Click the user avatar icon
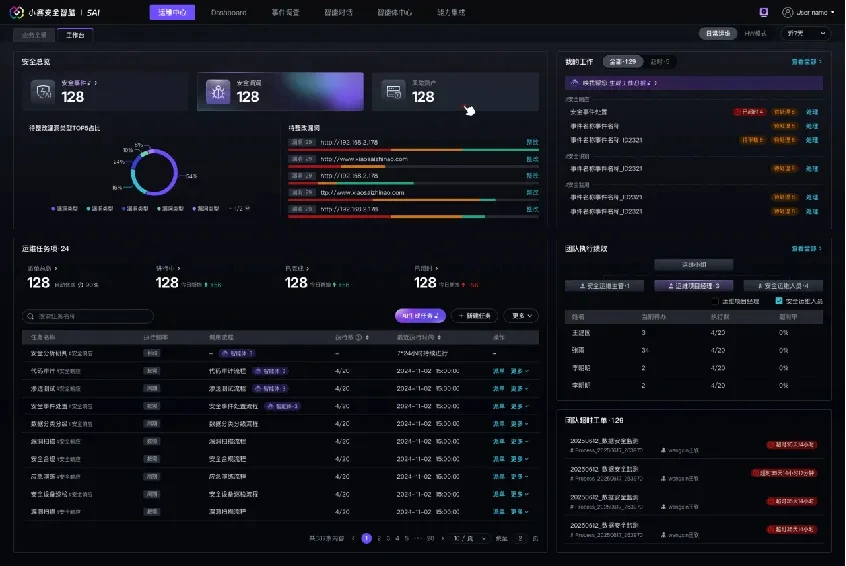This screenshot has height=566, width=846. pos(786,12)
